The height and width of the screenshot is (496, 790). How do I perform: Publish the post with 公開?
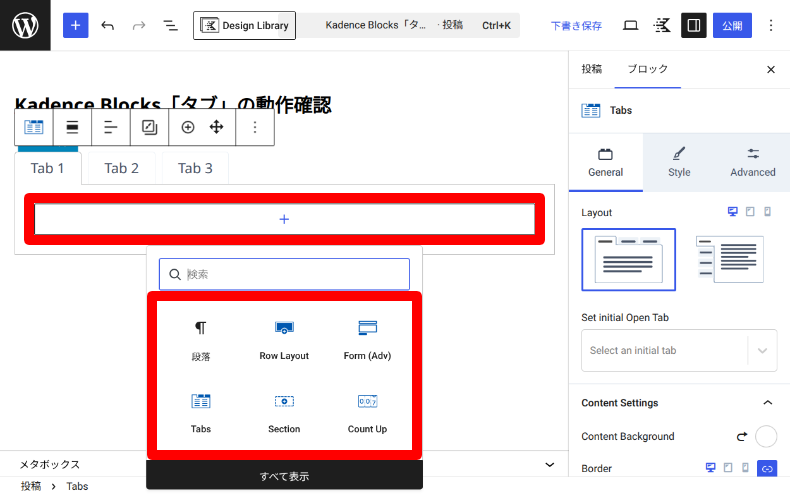point(732,25)
